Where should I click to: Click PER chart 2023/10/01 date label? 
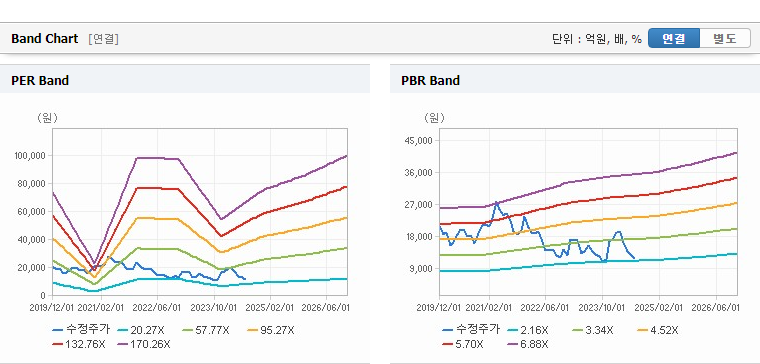(214, 308)
